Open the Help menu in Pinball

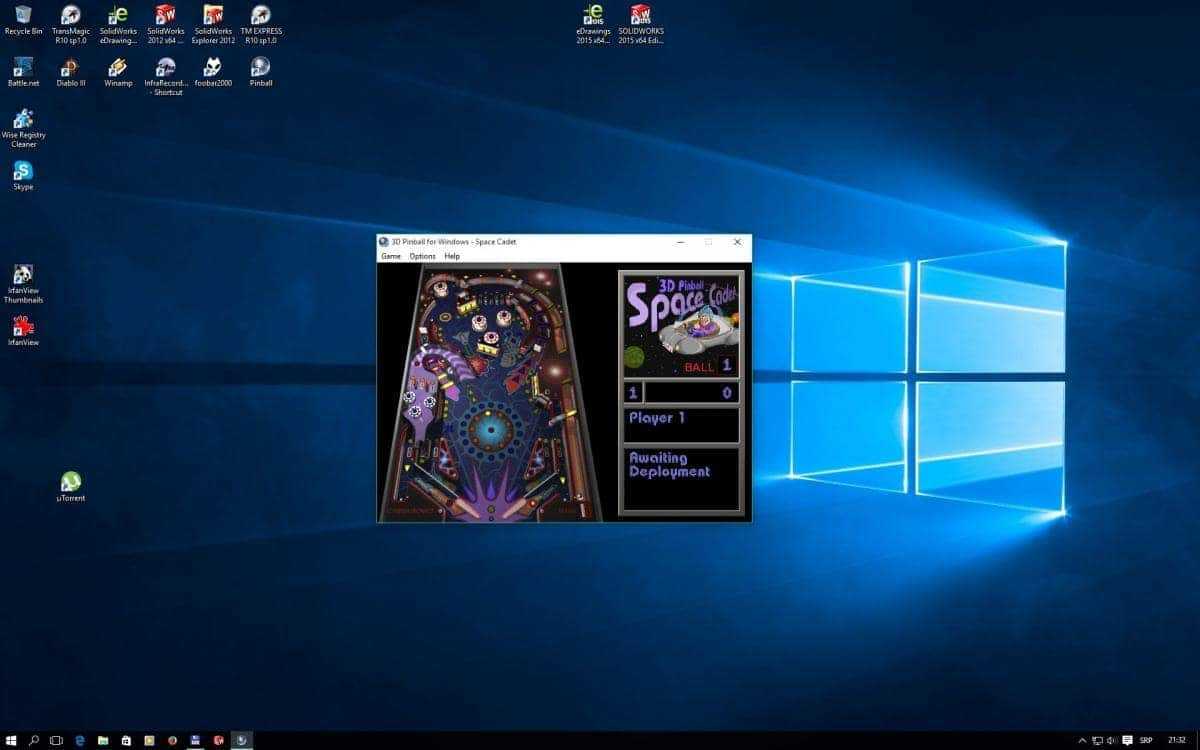[452, 256]
